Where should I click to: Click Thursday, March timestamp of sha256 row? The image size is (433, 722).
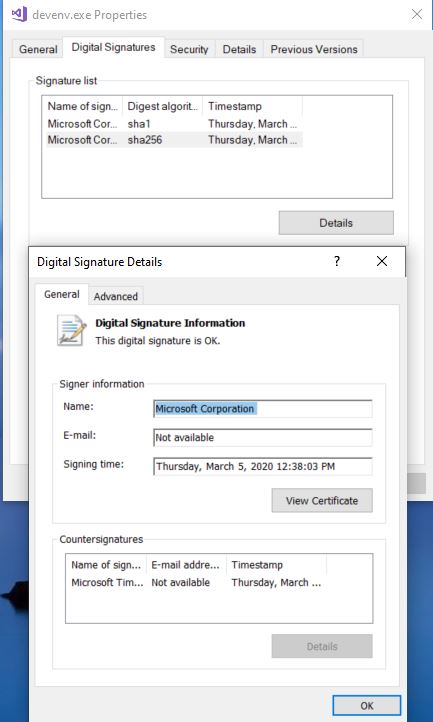coord(252,140)
